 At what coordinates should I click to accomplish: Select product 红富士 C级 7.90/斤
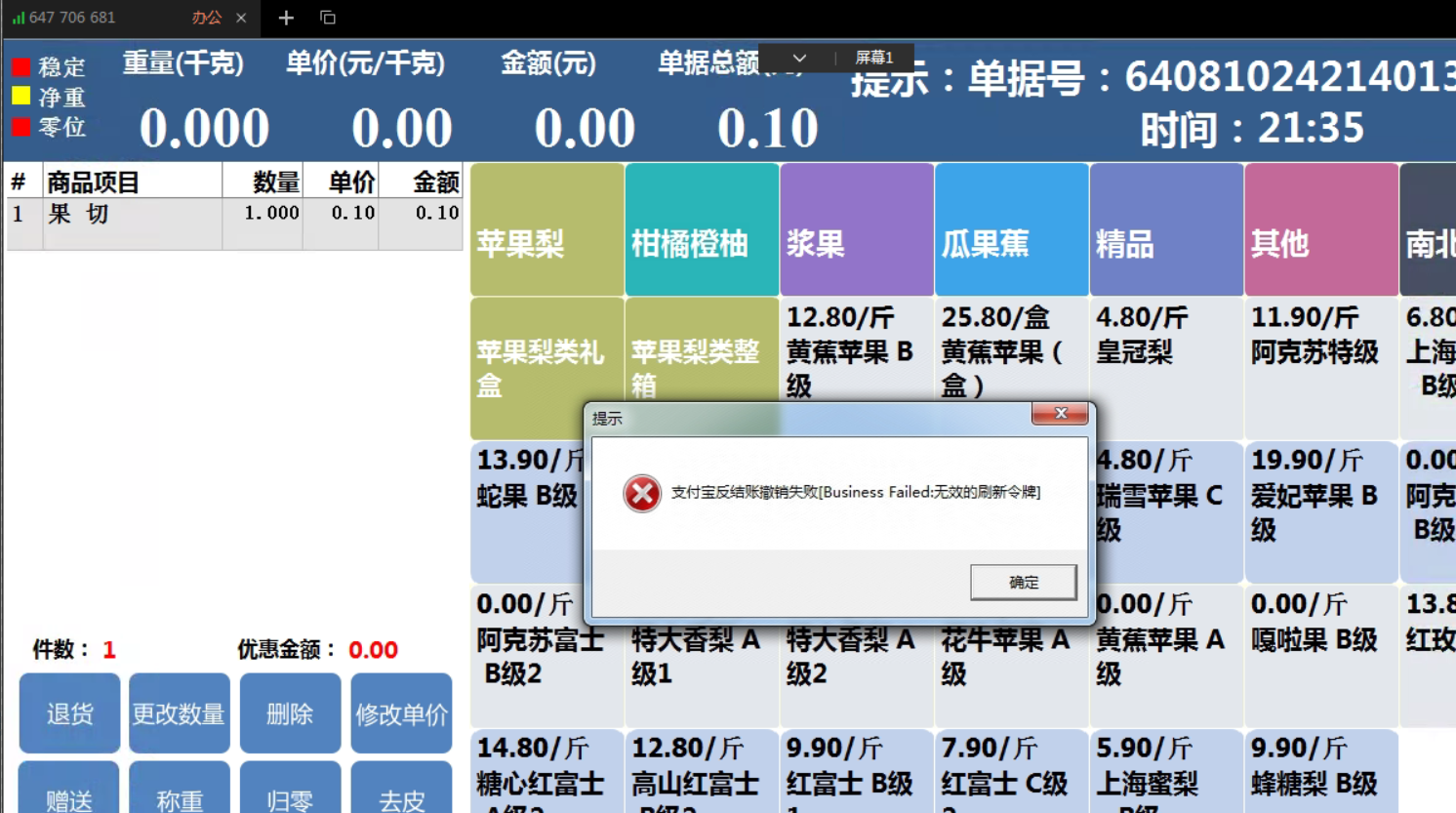pos(1011,771)
